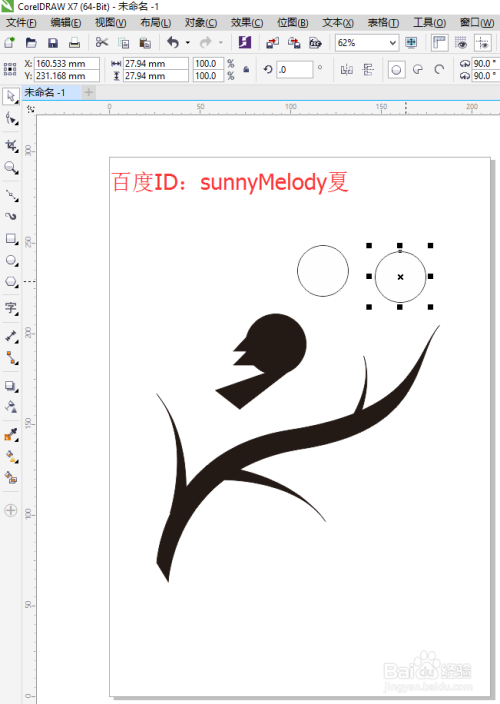
Task: Open the 62% zoom level dropdown
Action: pyautogui.click(x=393, y=43)
